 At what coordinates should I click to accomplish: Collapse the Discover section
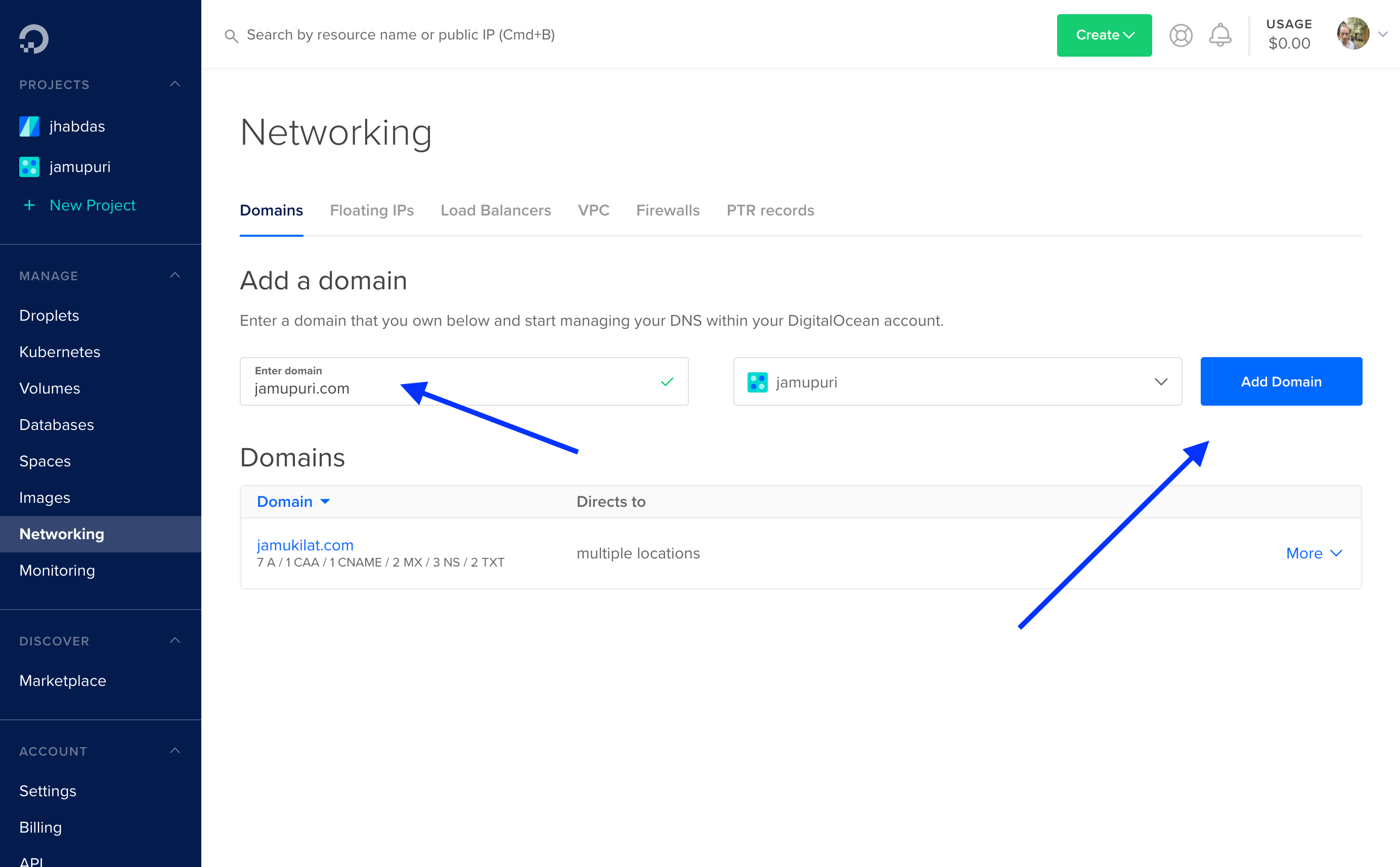176,640
